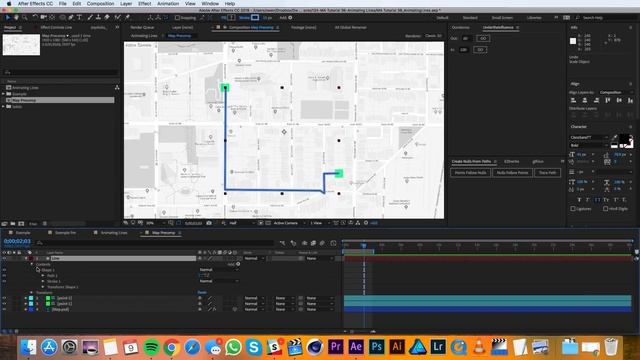Hide the [point 2] layer
This screenshot has height=360, width=640.
coord(4,298)
